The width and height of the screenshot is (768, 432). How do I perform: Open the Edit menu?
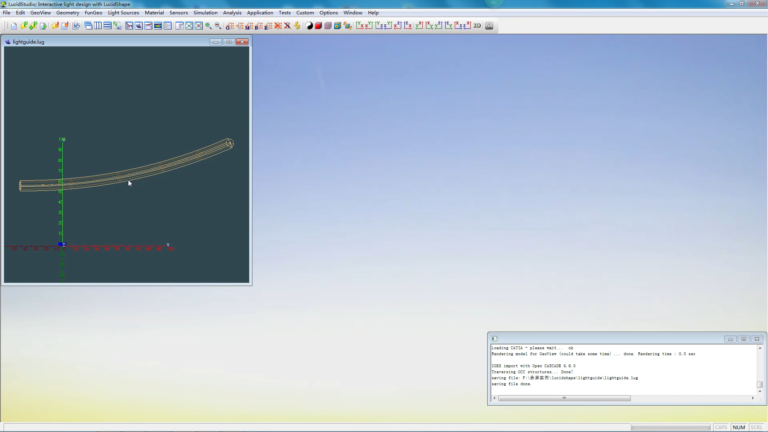(20, 13)
